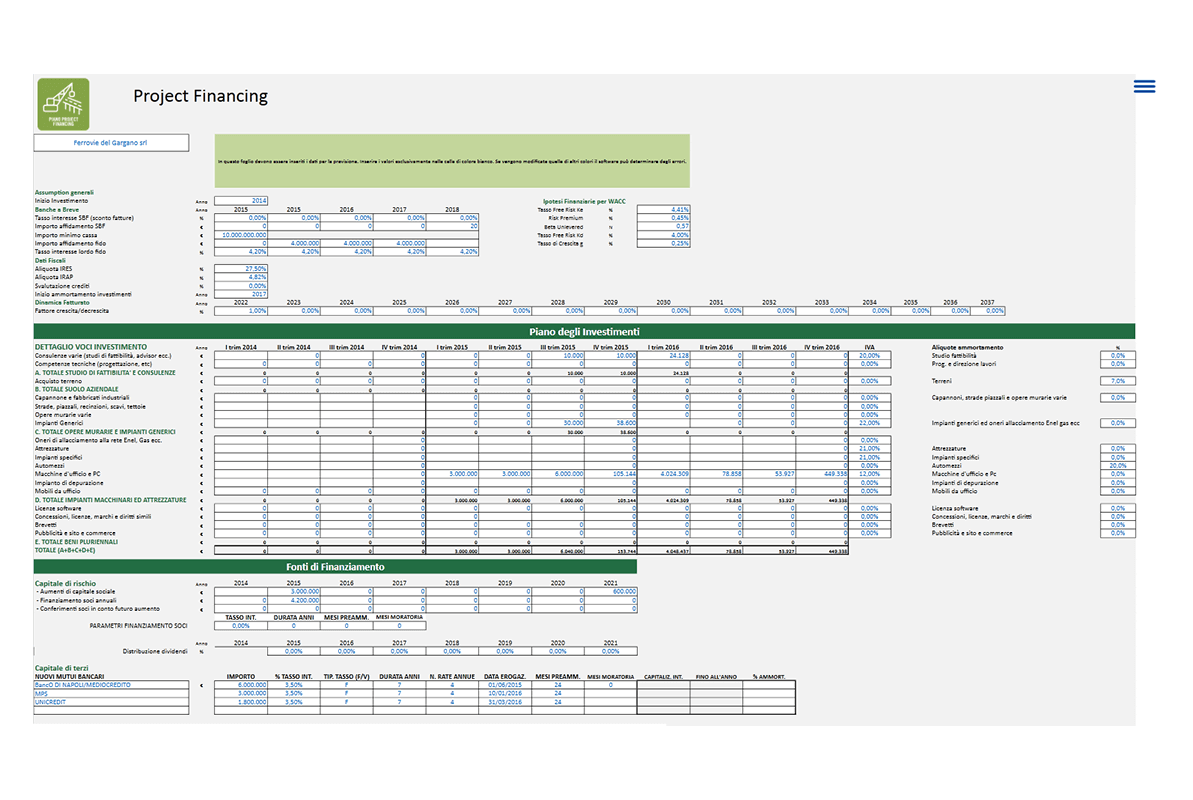Click the Capitale di rischio heading
This screenshot has height=800, width=1193.
(65, 583)
